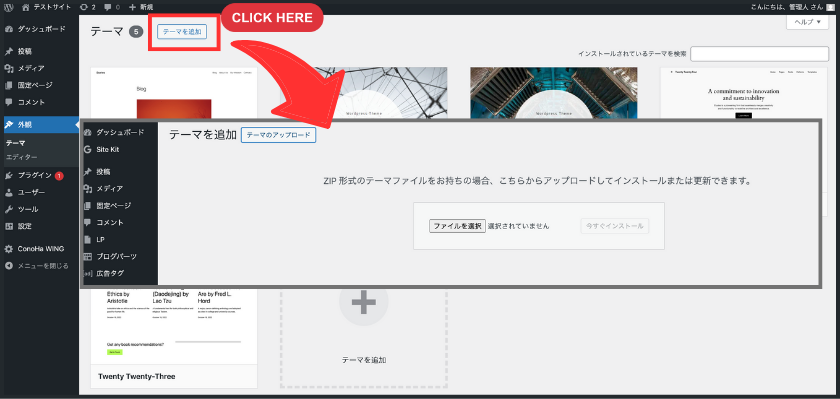
Task: Click the 外観 paintbrush icon
Action: pos(9,125)
